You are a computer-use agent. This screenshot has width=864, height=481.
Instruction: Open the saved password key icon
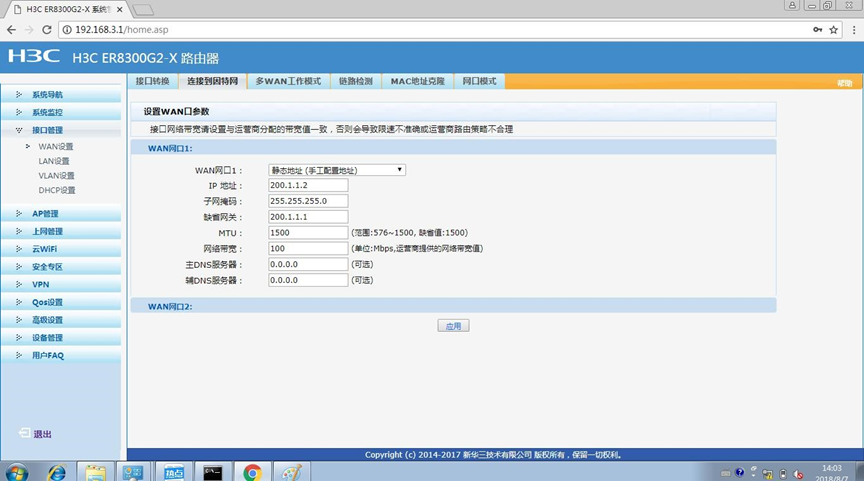818,30
